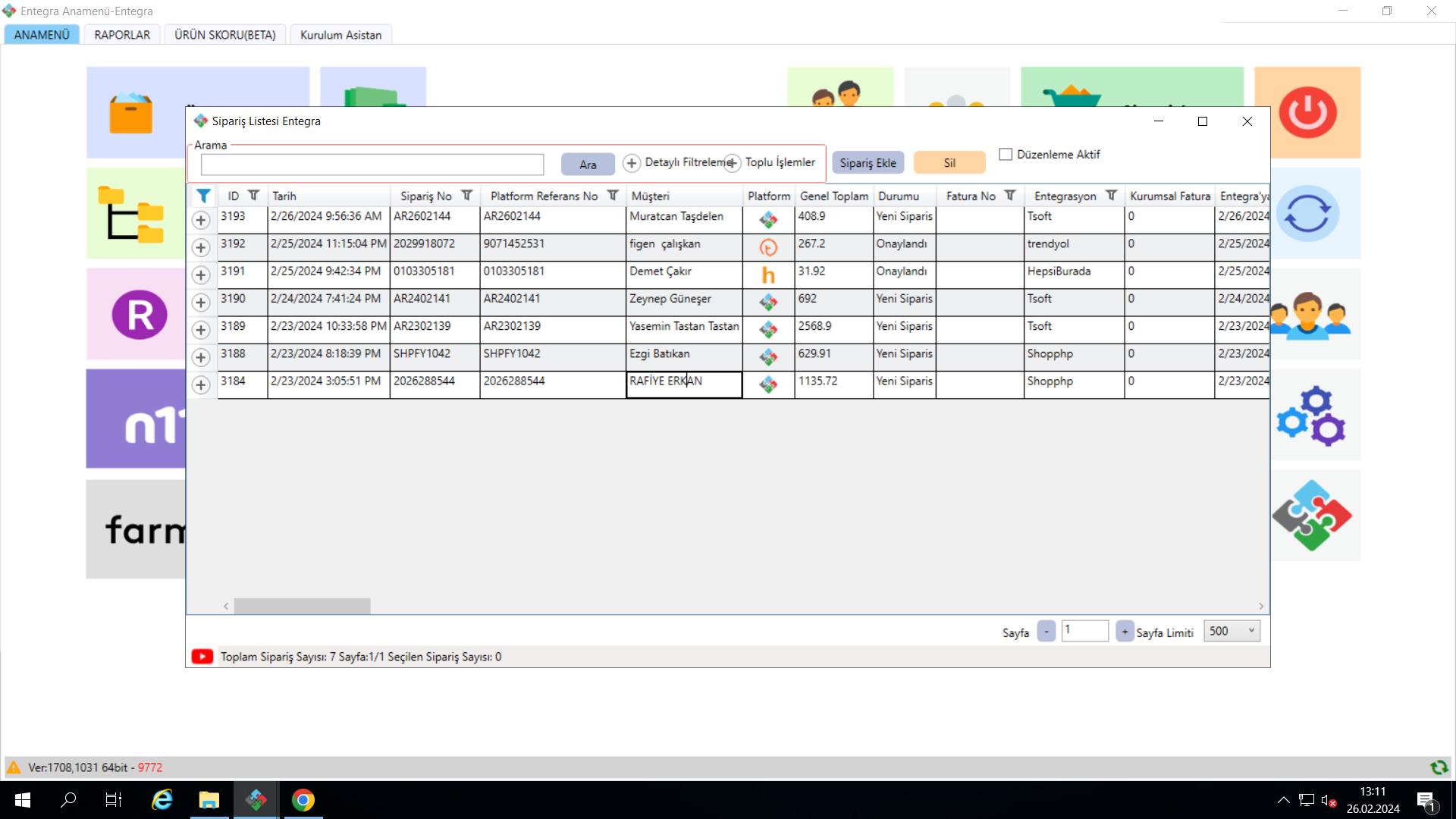Filter the Platform Referans No column

[613, 196]
